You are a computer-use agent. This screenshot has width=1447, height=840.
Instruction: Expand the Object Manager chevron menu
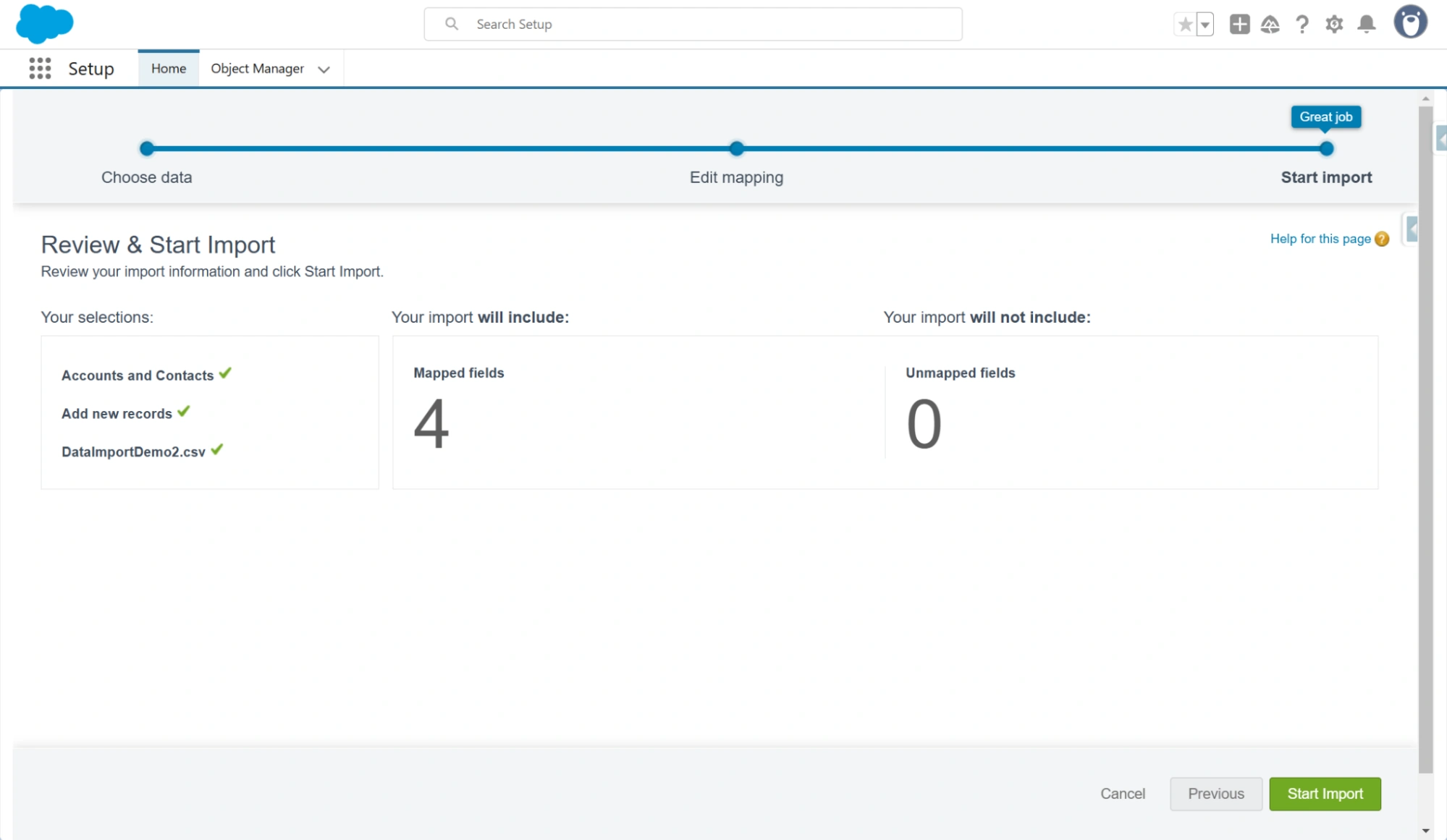pos(324,69)
